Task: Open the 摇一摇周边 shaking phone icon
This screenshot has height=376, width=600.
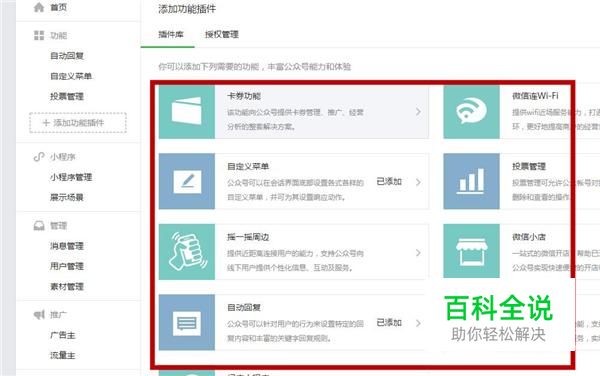Action: [x=187, y=252]
